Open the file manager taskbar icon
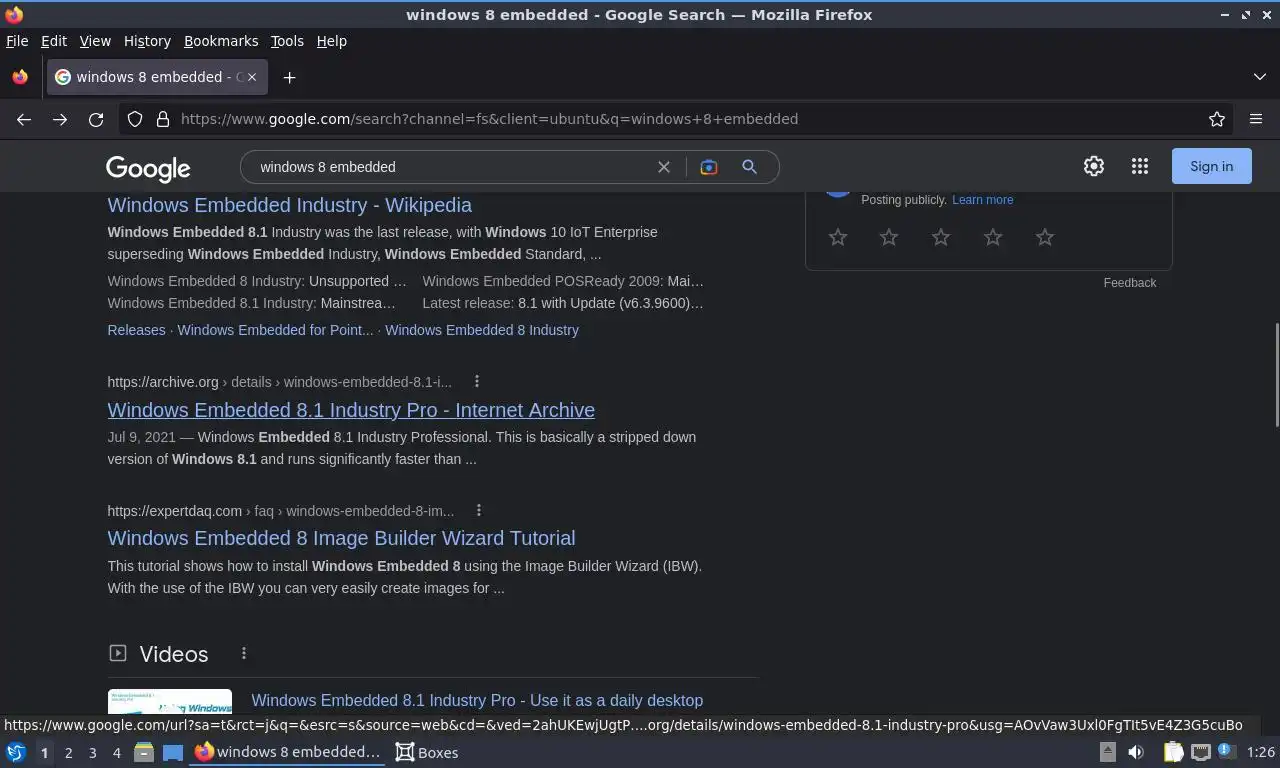1280x768 pixels. coord(144,752)
